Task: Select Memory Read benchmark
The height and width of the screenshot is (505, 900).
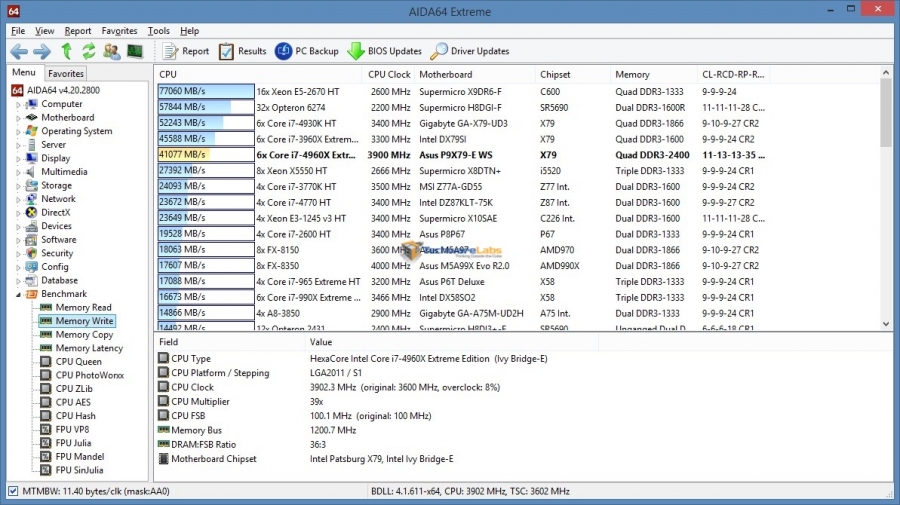Action: coord(83,308)
